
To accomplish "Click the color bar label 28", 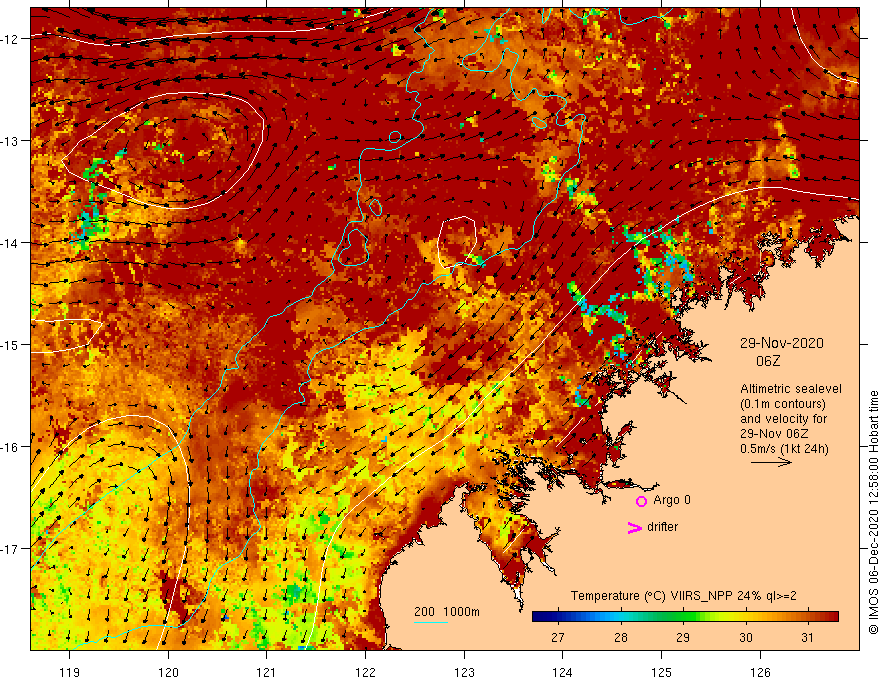I will (620, 637).
